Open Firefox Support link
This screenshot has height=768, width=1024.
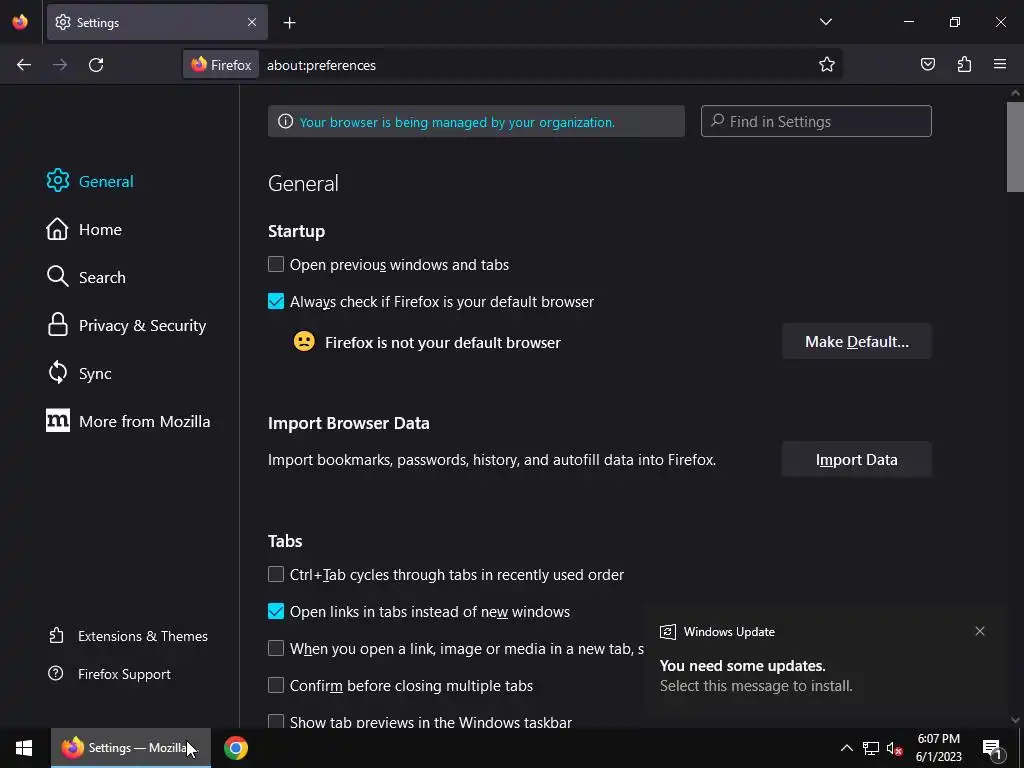tap(110, 674)
